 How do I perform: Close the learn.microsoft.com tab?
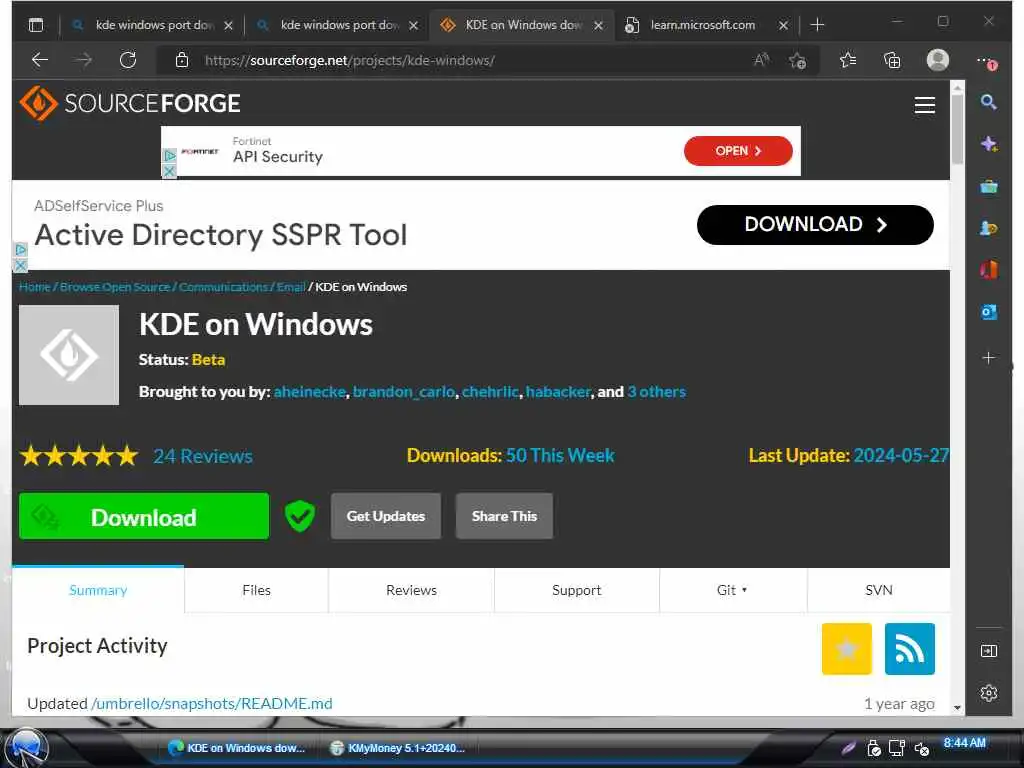tap(783, 25)
